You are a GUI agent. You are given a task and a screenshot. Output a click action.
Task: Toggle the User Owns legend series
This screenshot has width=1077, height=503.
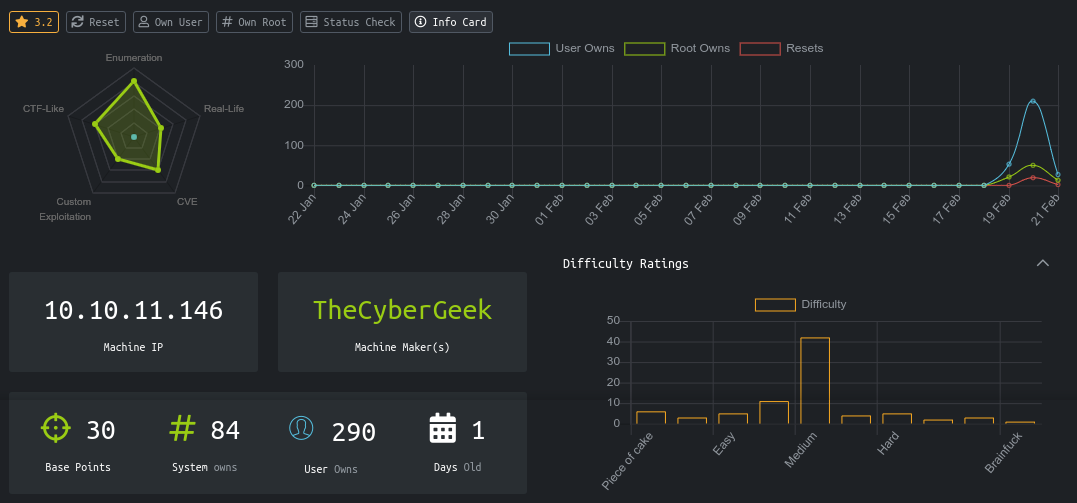point(547,48)
